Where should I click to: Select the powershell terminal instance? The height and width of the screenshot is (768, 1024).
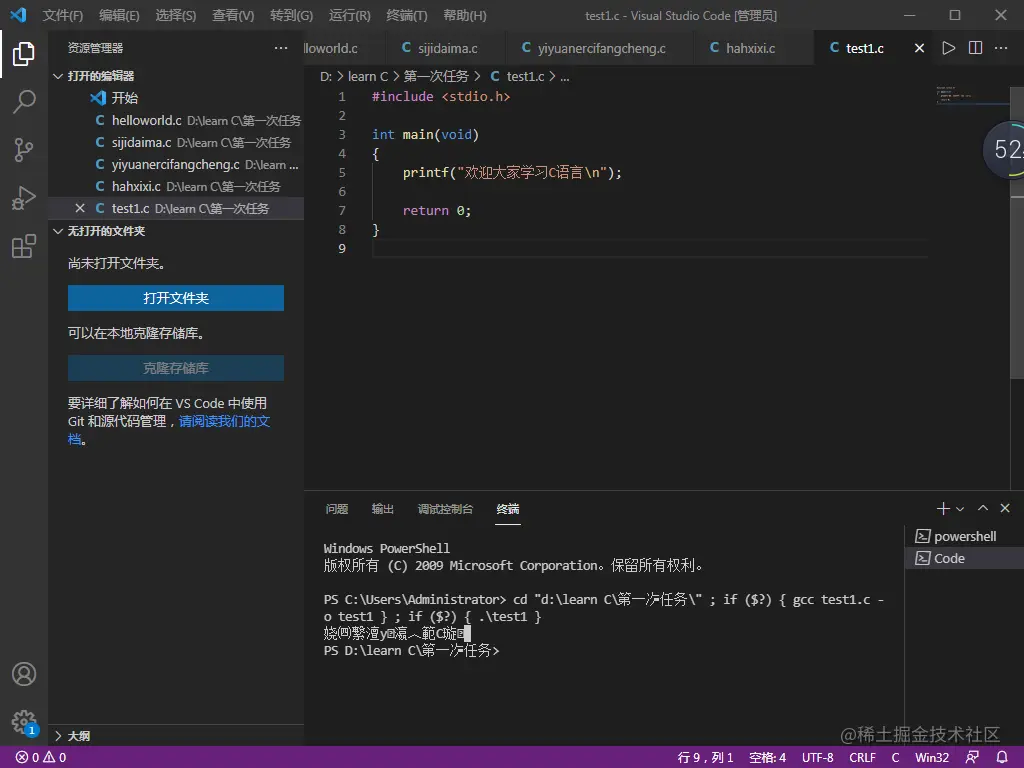(964, 536)
